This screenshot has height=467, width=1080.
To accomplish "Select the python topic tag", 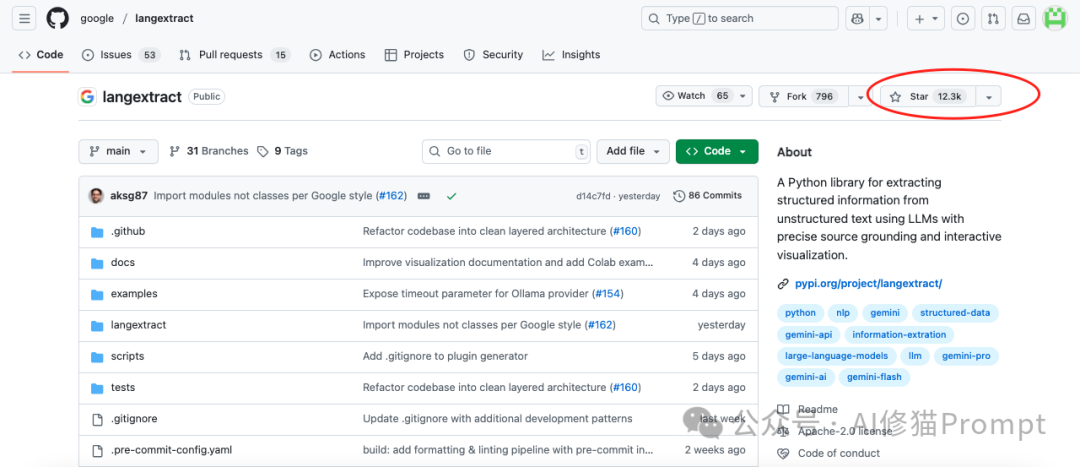I will pyautogui.click(x=800, y=313).
